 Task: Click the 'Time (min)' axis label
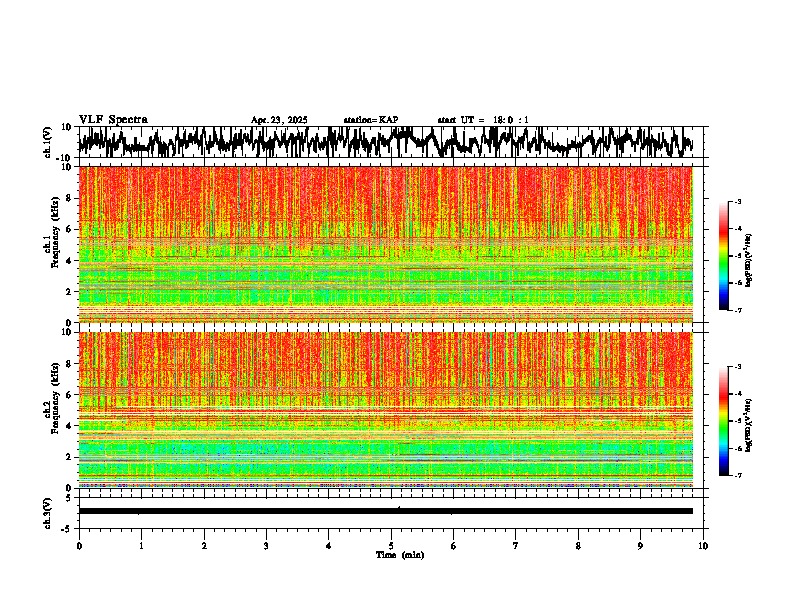point(400,555)
